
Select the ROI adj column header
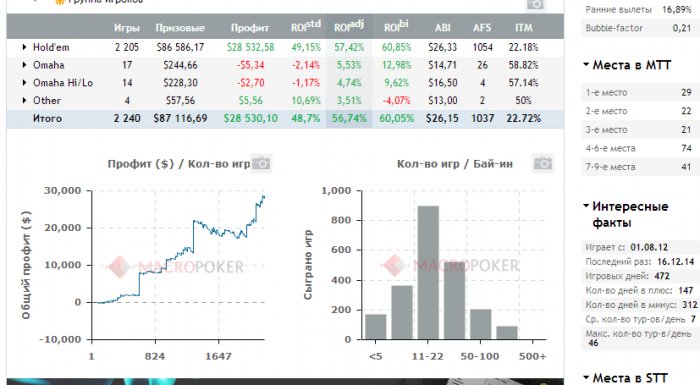point(349,26)
